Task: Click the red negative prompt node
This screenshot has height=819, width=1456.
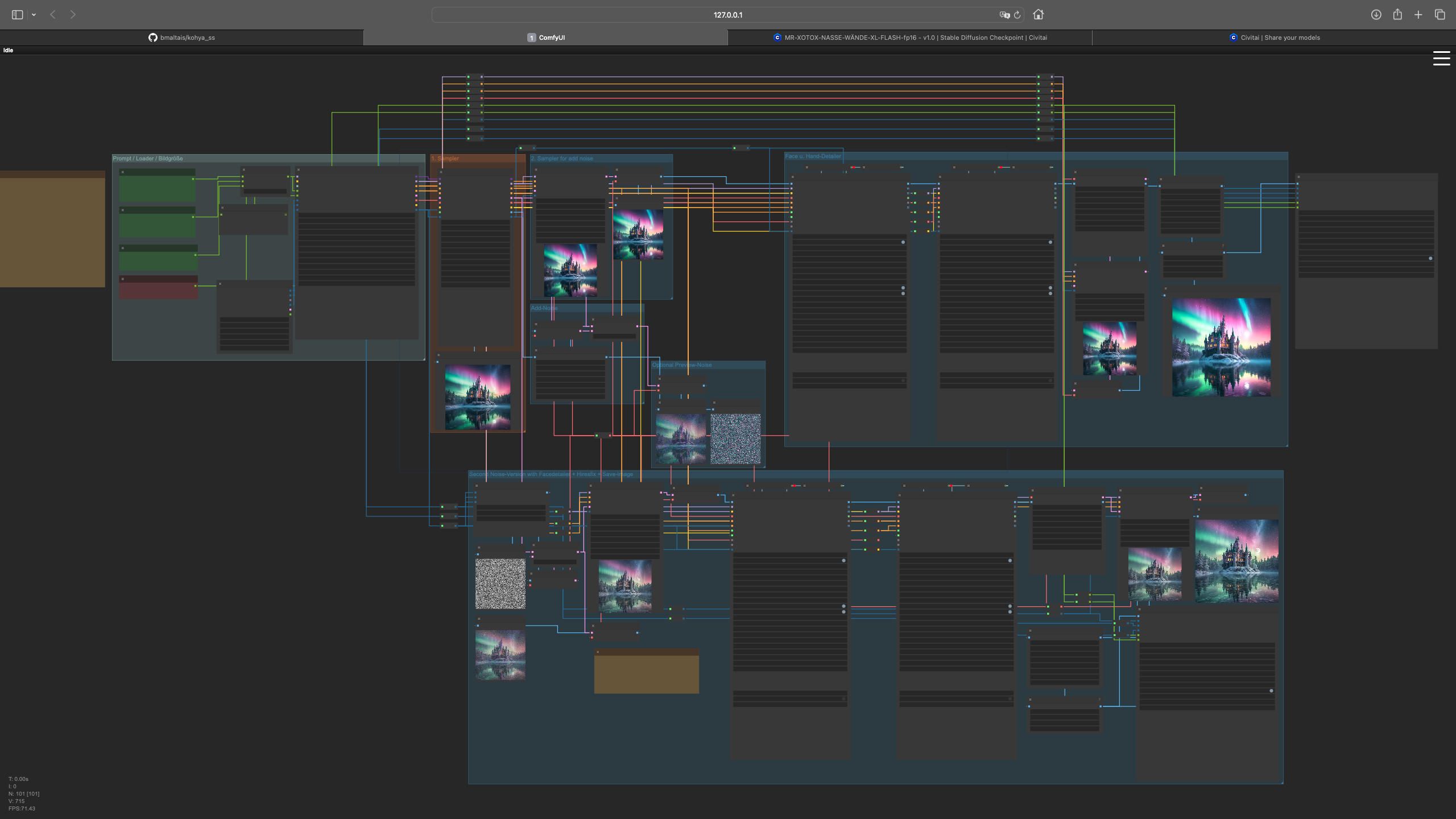Action: [x=158, y=287]
